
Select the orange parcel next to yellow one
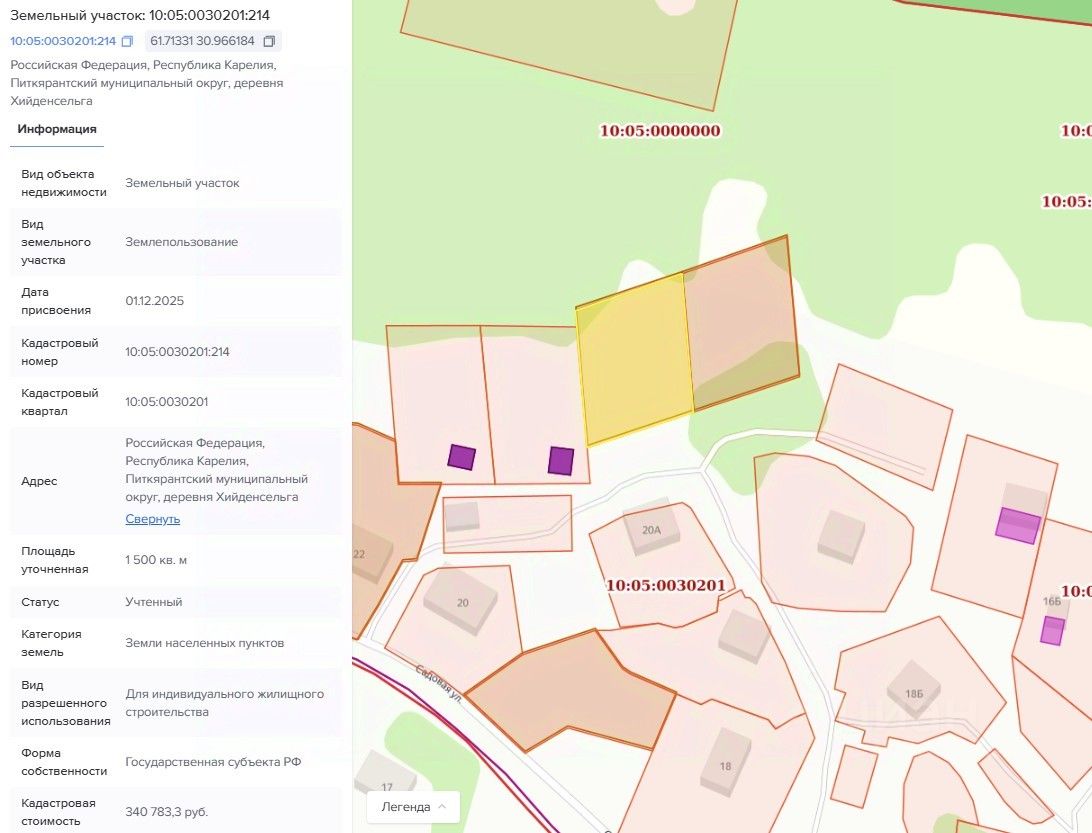[x=742, y=324]
